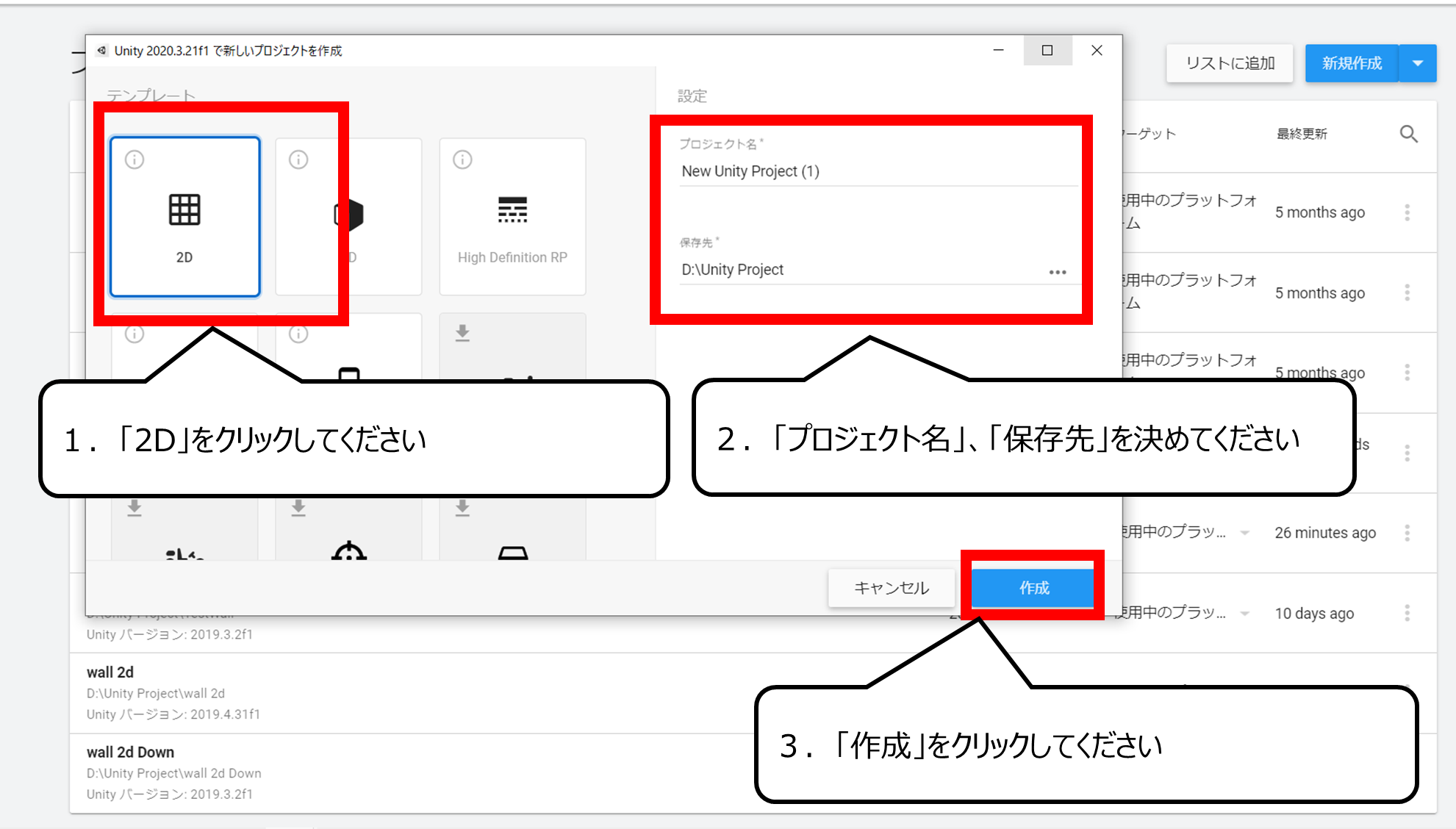1456x829 pixels.
Task: Minimize the new project dialog
Action: pos(998,50)
